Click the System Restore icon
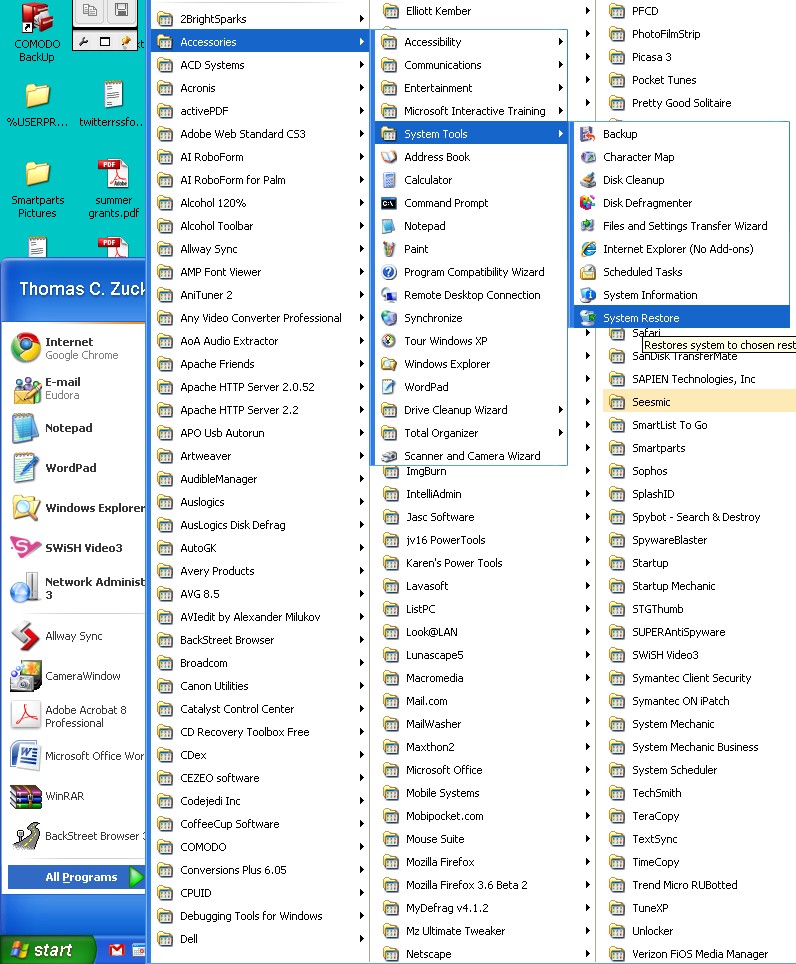796x964 pixels. point(588,318)
